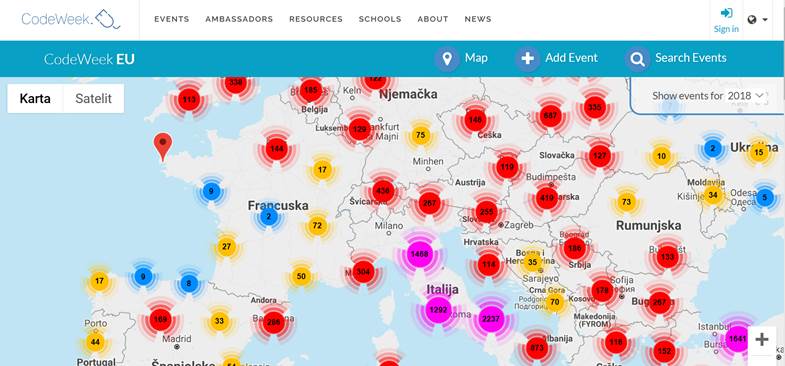Viewport: 785px width, 366px height.
Task: Go to the Ambassadors page
Action: point(239,19)
